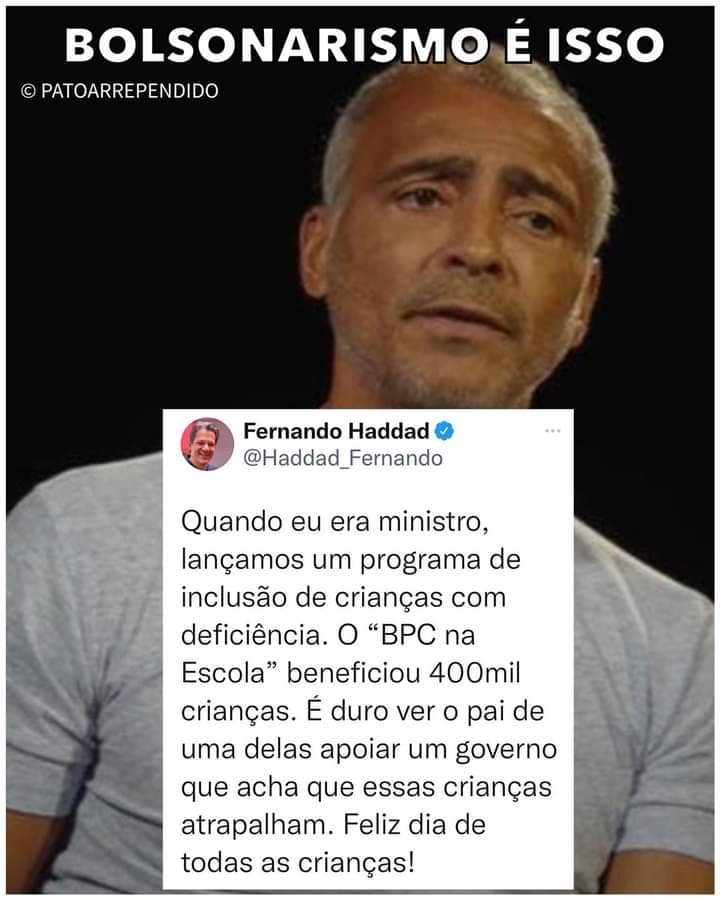Click the "400mil" figure in the tweet
Screen dimensions: 720x900
(474, 673)
